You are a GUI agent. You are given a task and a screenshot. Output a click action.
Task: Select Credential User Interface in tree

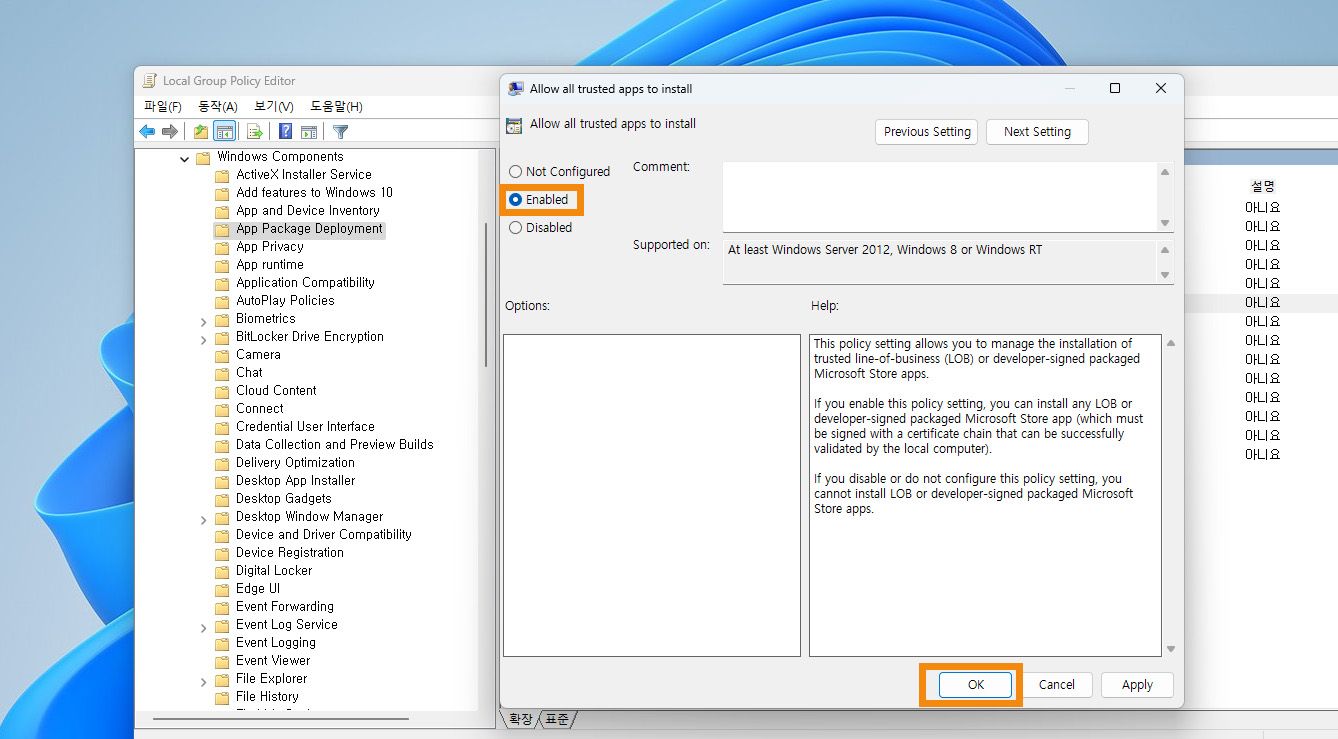tap(305, 427)
